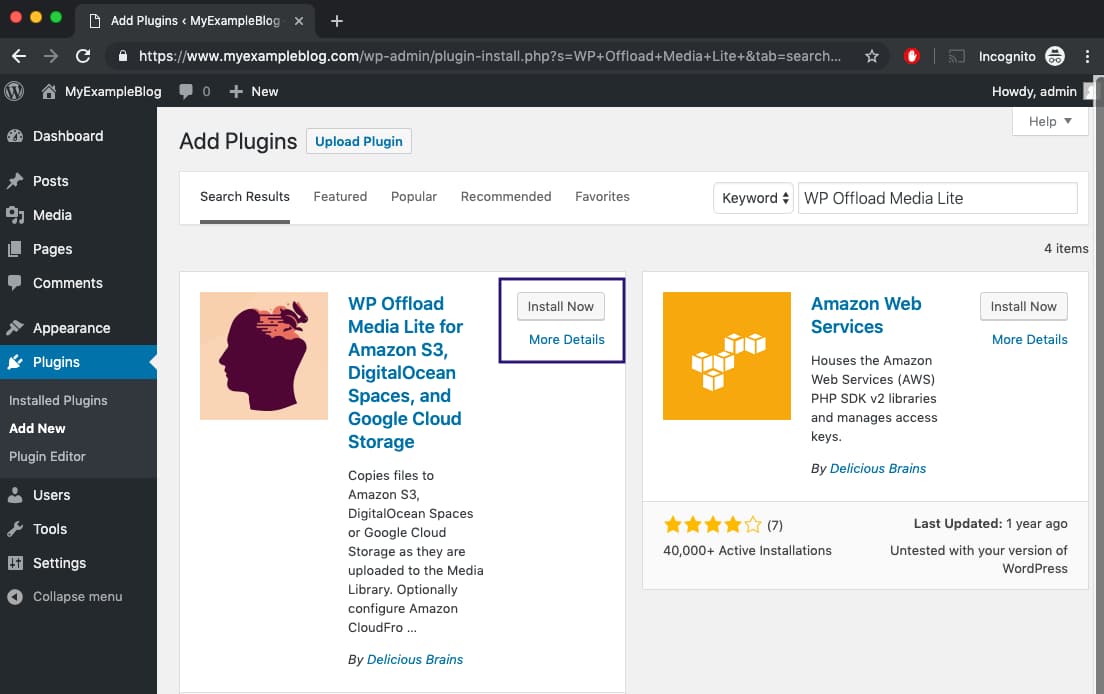Expand the Help dropdown panel
The width and height of the screenshot is (1104, 694).
click(x=1050, y=121)
